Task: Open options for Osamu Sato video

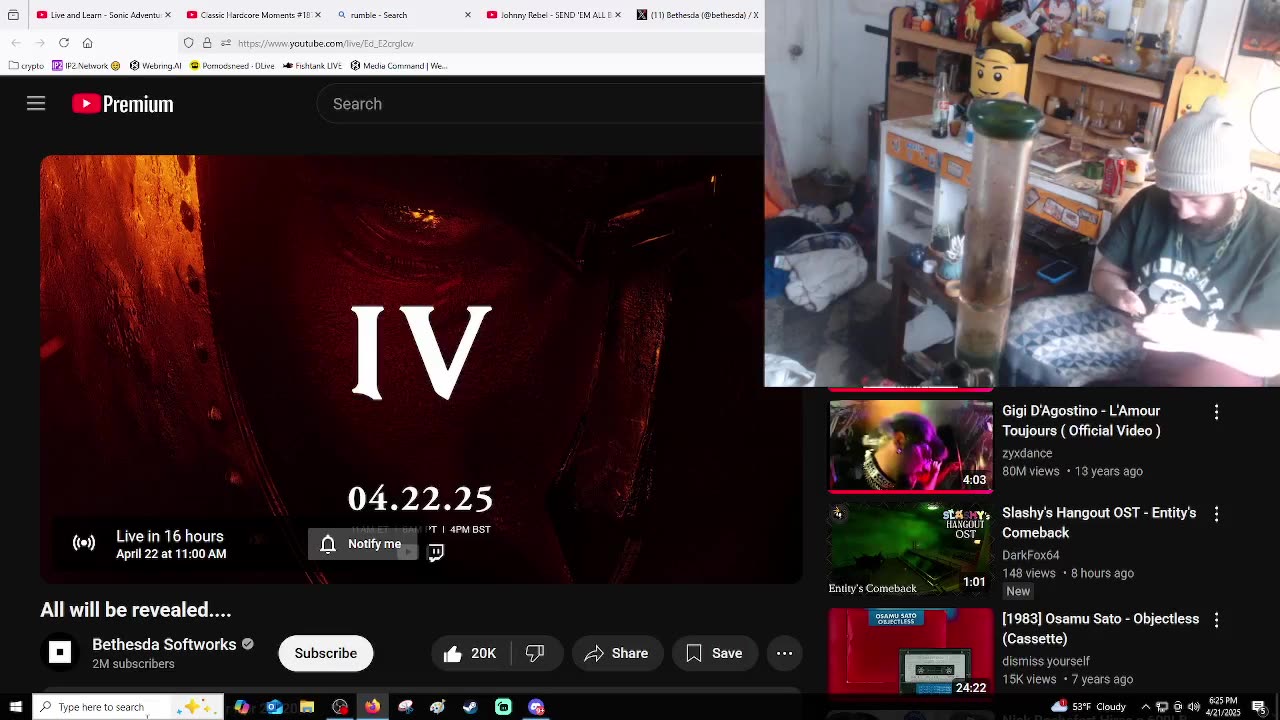Action: 1216,620
